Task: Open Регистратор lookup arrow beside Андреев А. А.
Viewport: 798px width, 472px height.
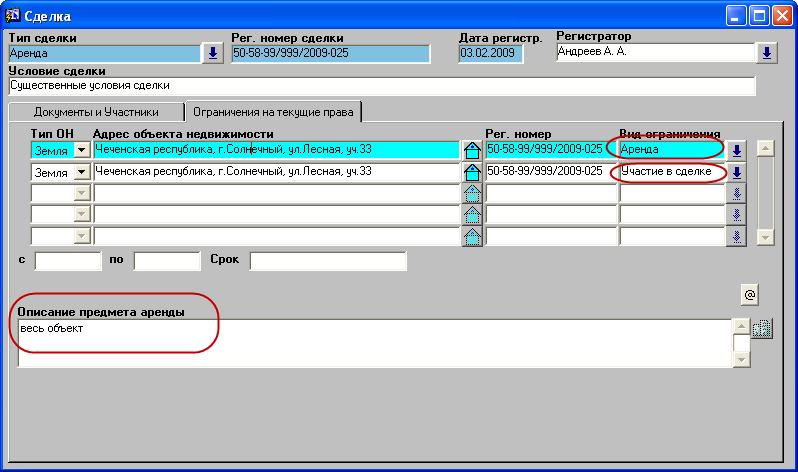Action: 766,53
